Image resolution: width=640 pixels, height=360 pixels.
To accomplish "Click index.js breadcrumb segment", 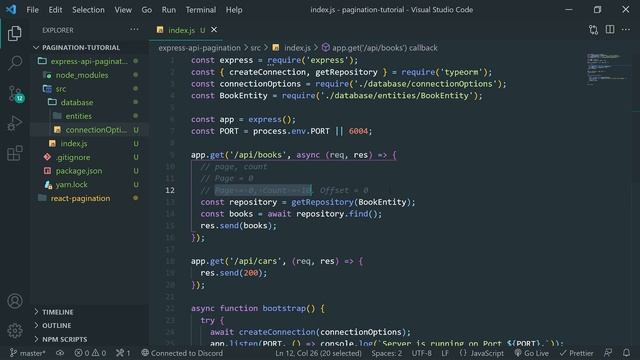I will (292, 48).
